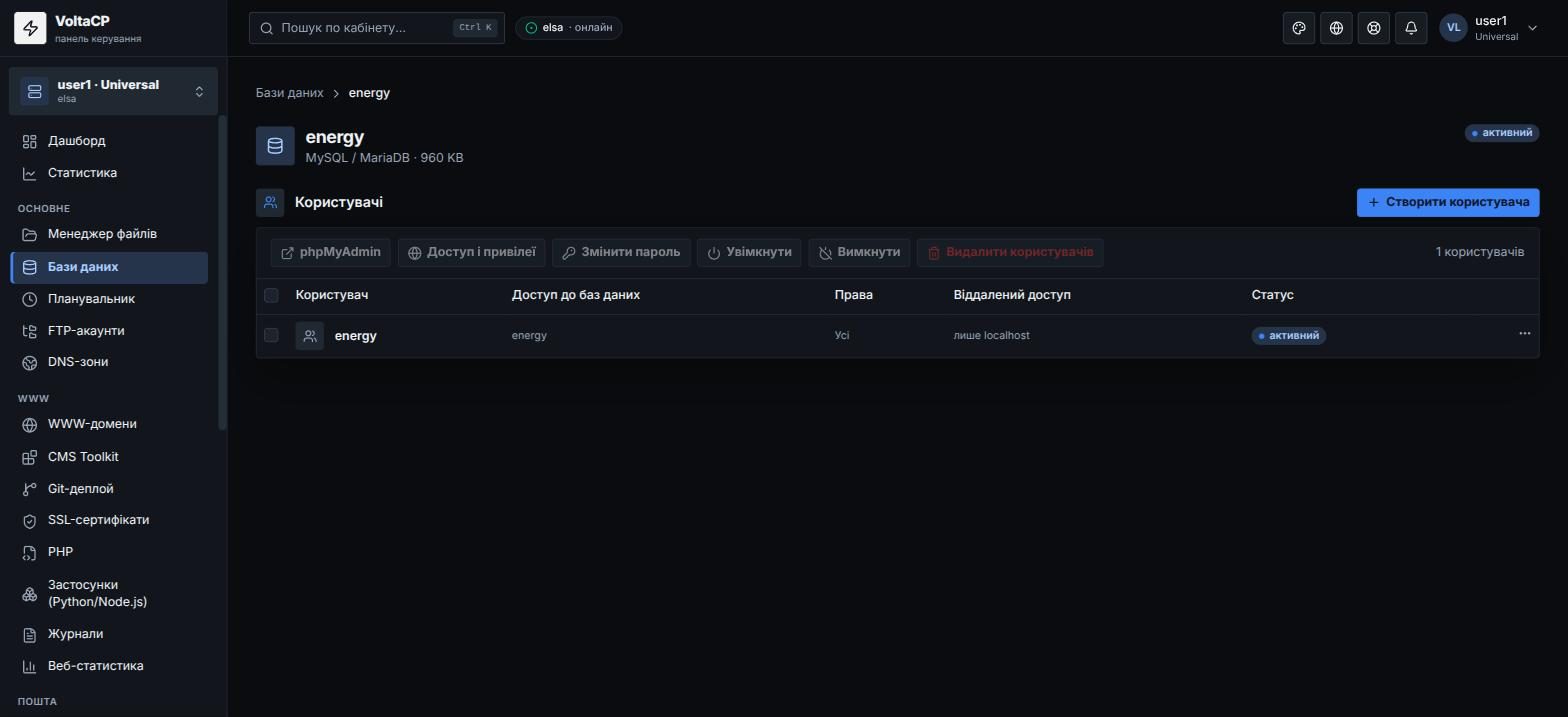Focus the Пошук по кабінету search field

(x=377, y=28)
